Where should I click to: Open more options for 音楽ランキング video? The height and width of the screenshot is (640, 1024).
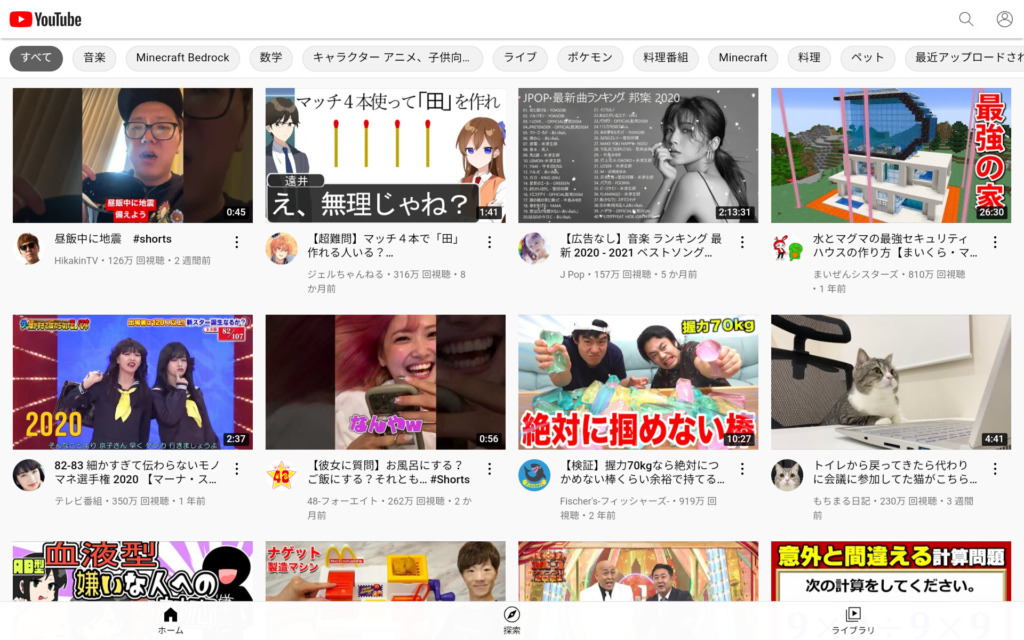pos(742,242)
